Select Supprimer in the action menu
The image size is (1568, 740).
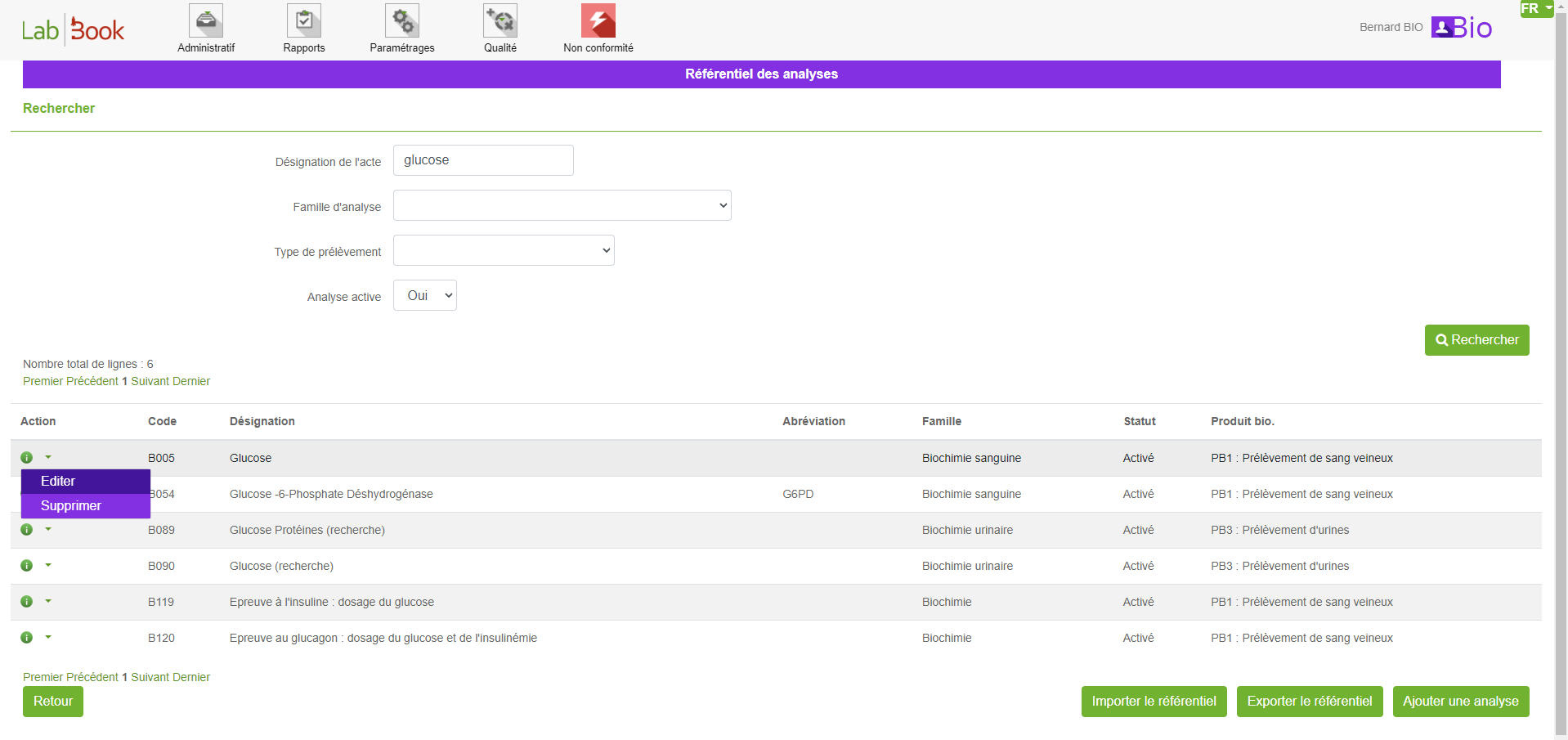71,506
